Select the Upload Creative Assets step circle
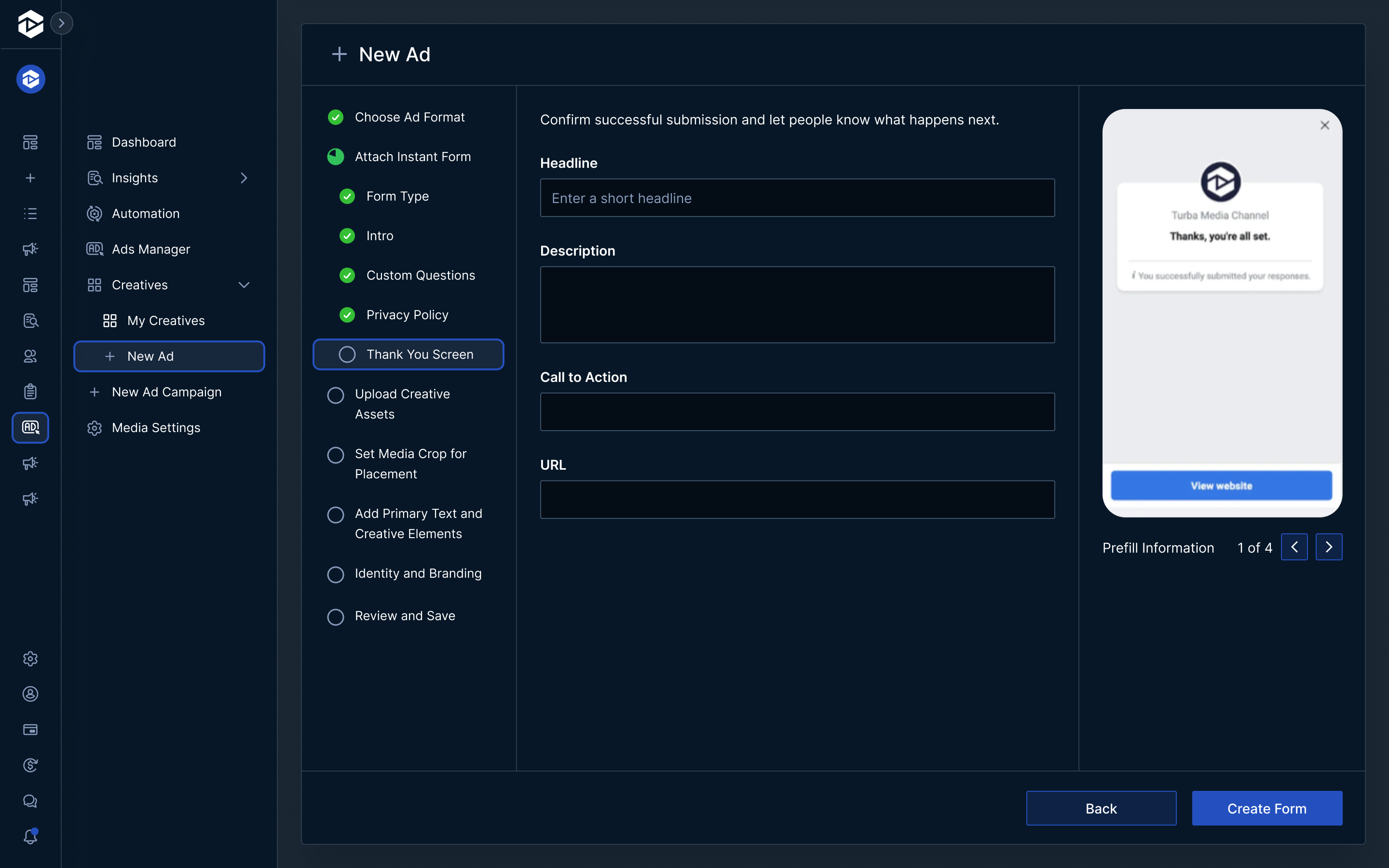The width and height of the screenshot is (1389, 868). point(336,395)
